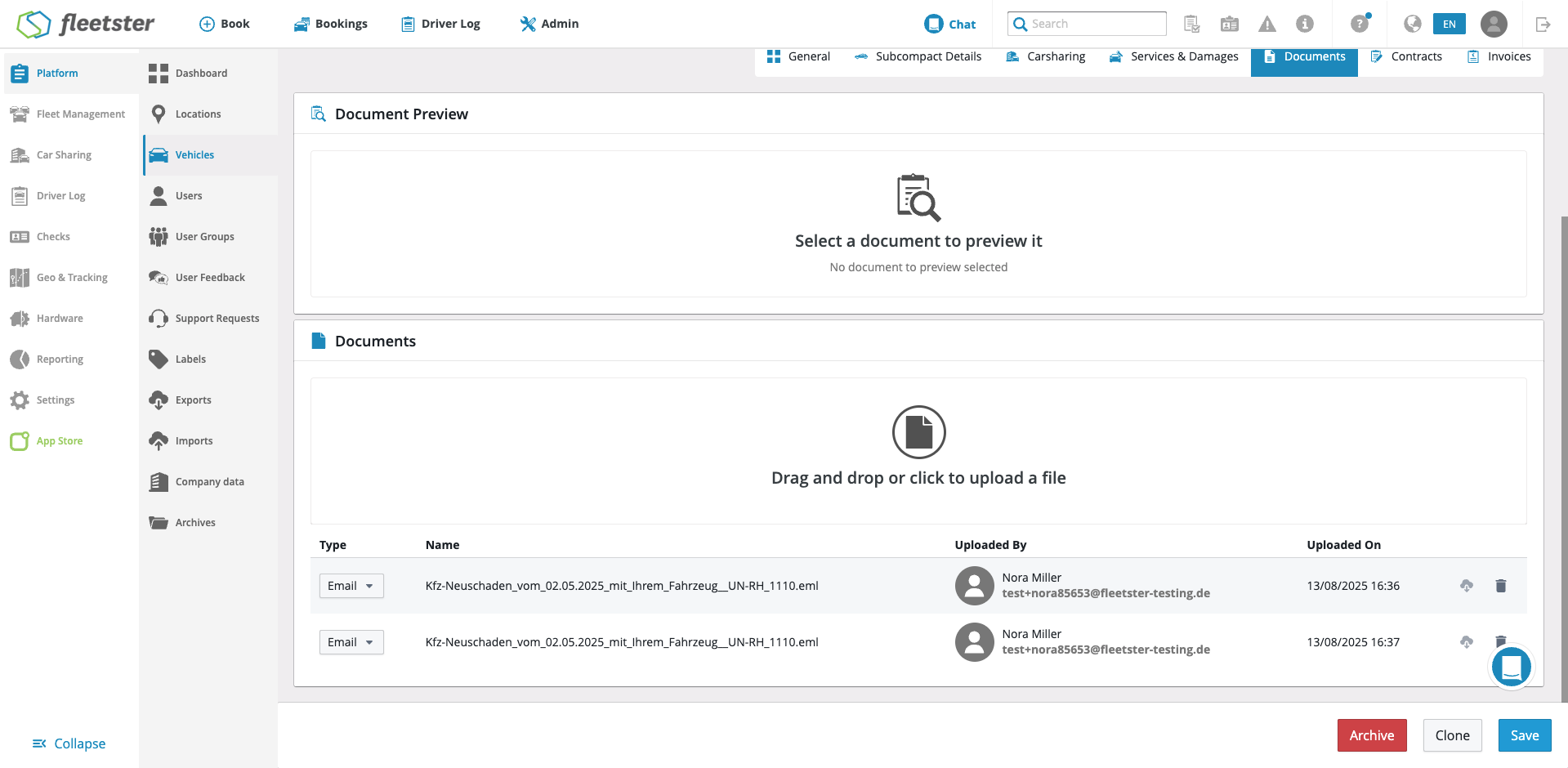The width and height of the screenshot is (1568, 768).
Task: Open User Feedback in the sidebar
Action: pyautogui.click(x=210, y=278)
